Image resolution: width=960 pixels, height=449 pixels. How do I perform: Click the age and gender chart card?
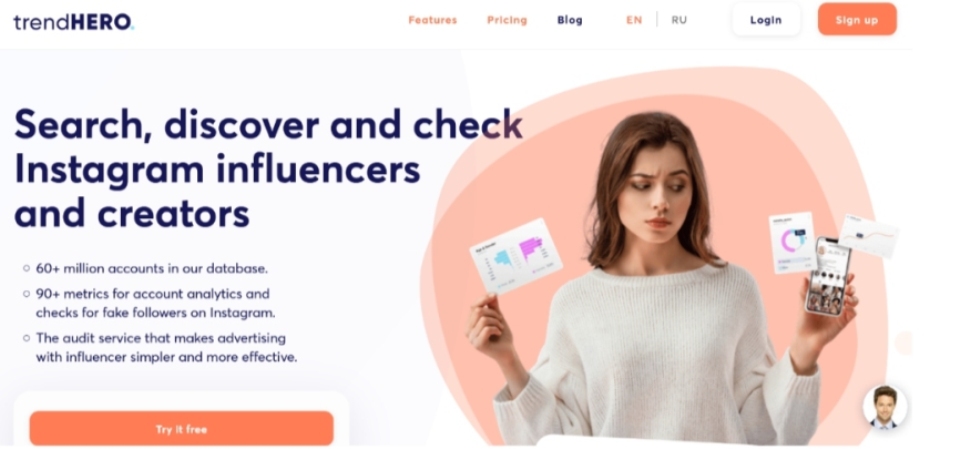(516, 255)
